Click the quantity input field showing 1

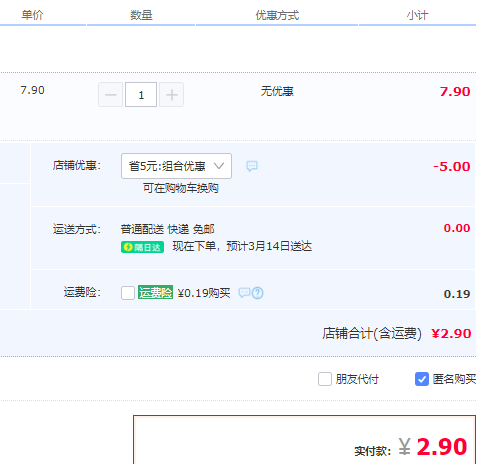click(x=141, y=95)
